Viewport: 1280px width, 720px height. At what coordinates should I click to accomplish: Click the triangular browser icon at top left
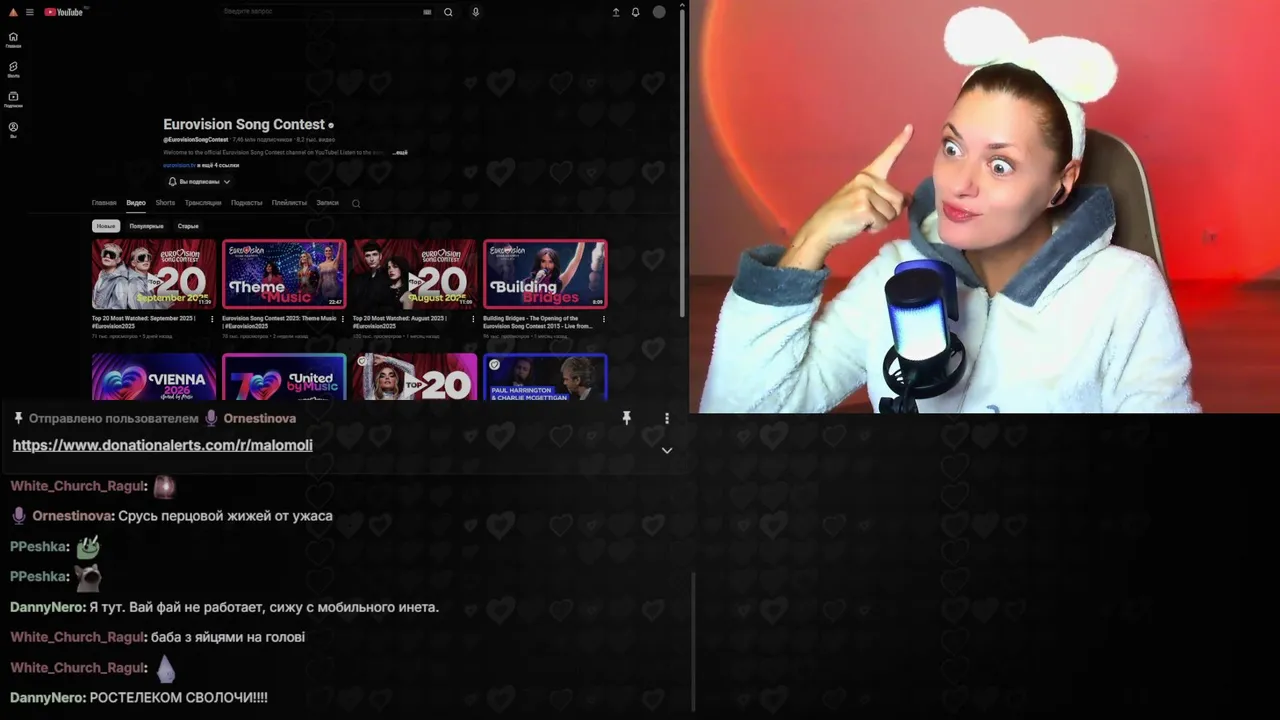(x=12, y=12)
